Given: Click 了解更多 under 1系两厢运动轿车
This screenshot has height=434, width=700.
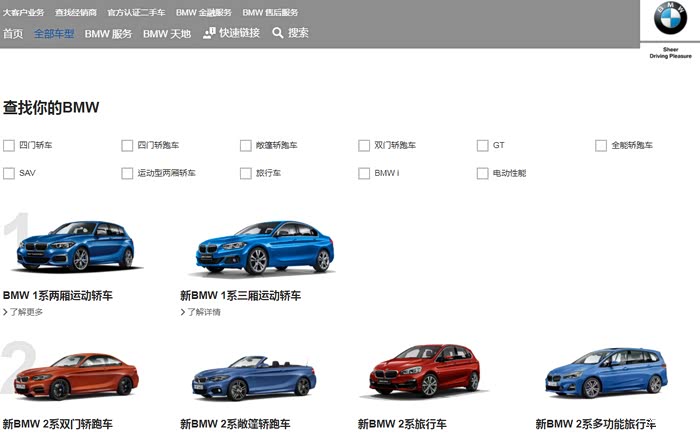Looking at the screenshot, I should coord(26,312).
